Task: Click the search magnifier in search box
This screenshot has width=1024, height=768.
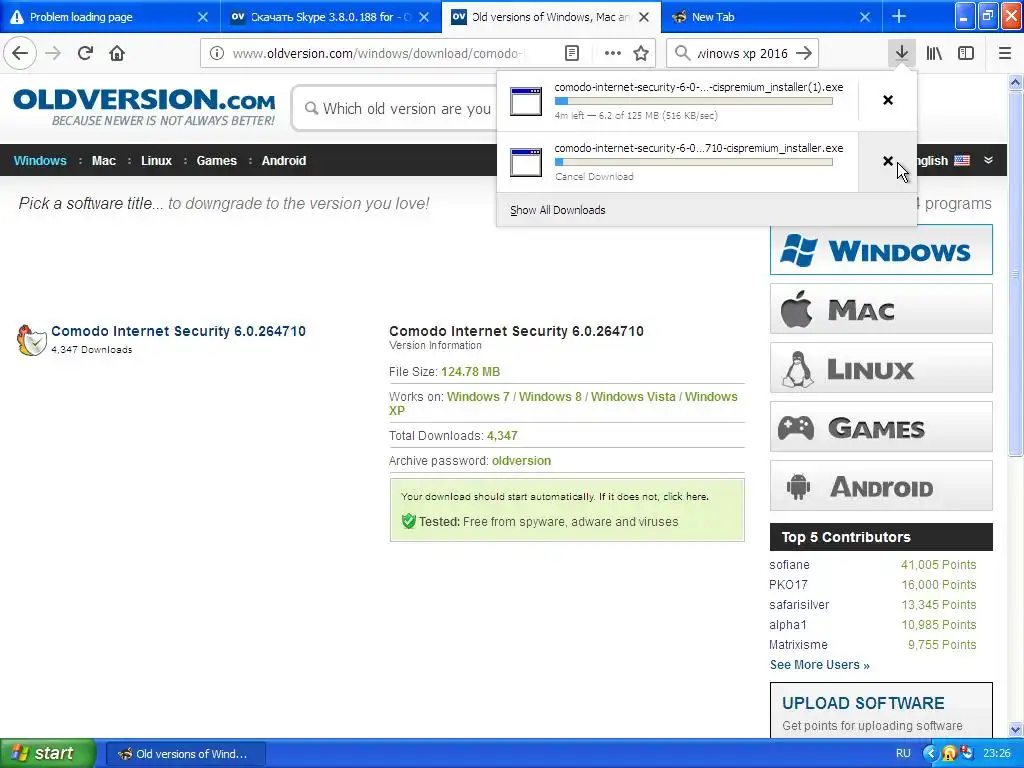Action: (682, 54)
